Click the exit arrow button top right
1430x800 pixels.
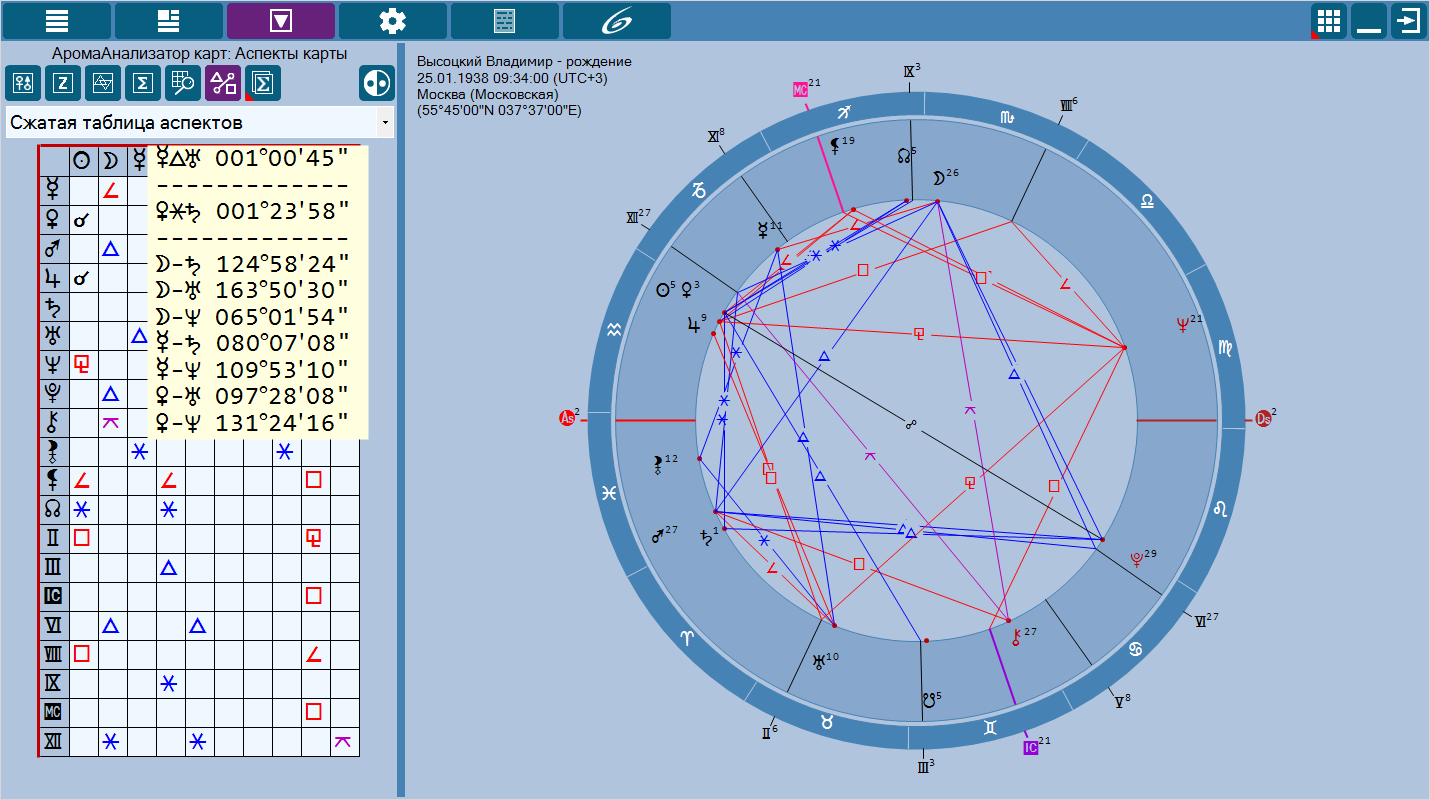point(1408,21)
